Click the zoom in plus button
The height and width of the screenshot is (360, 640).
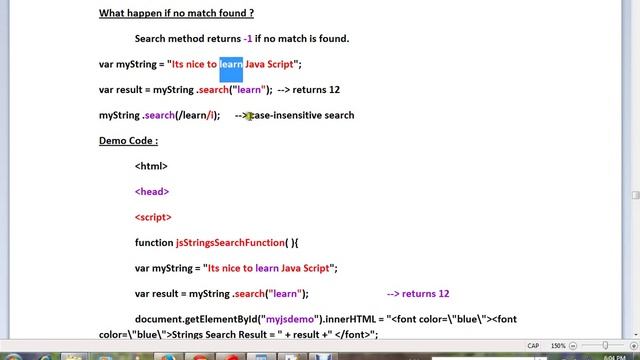[634, 346]
